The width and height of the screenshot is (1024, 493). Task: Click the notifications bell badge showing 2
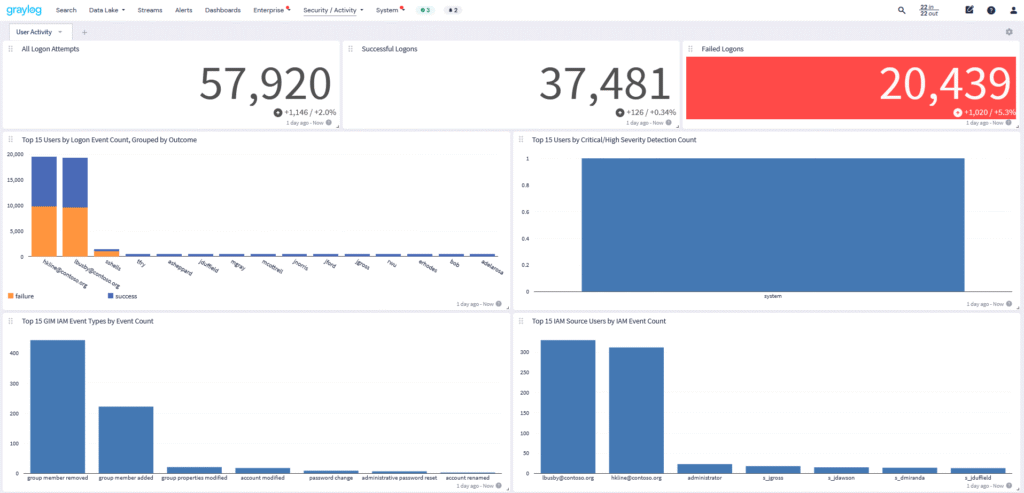coord(453,10)
